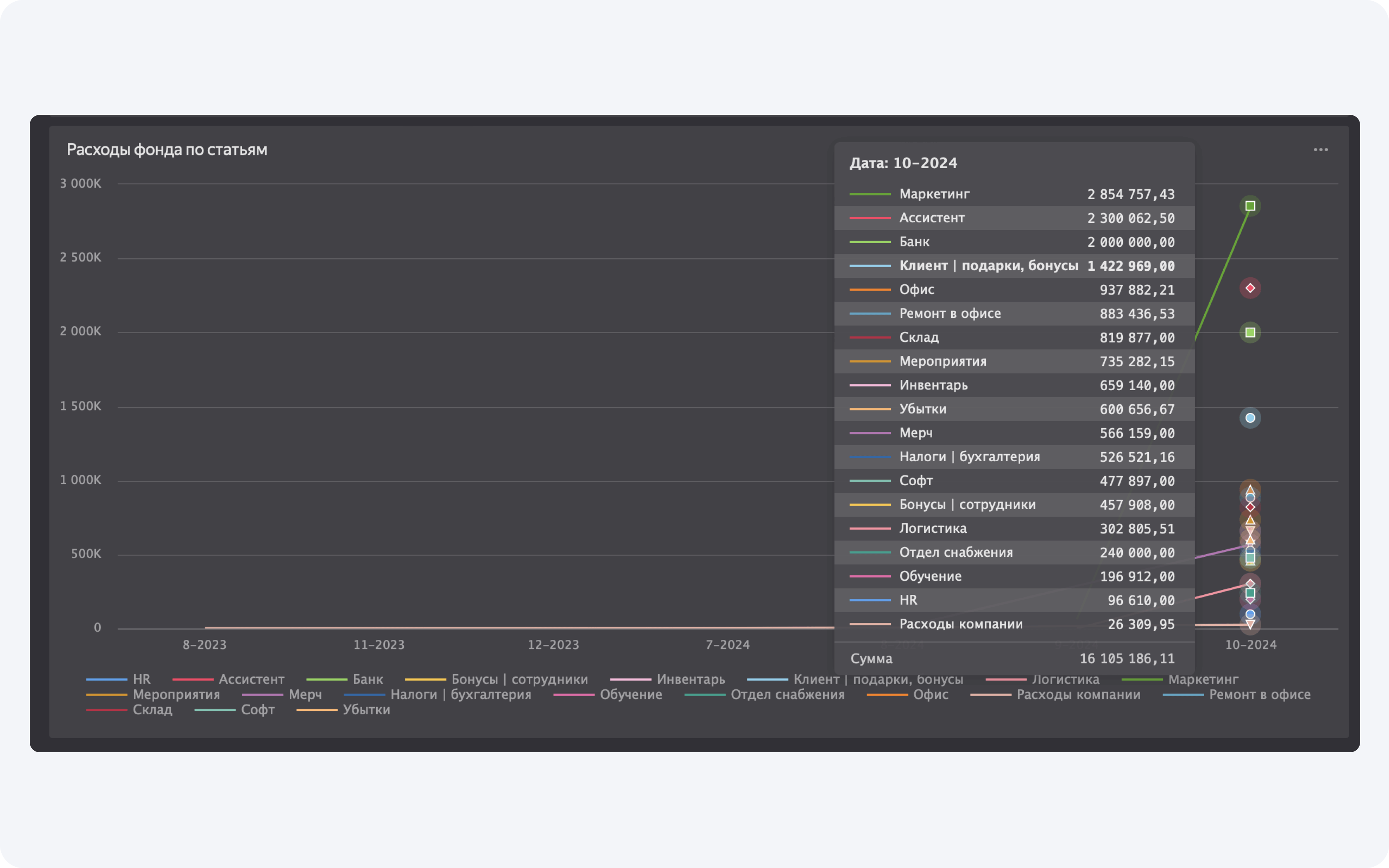Toggle Убытки legend entry
Viewport: 1389px width, 868px height.
click(366, 710)
